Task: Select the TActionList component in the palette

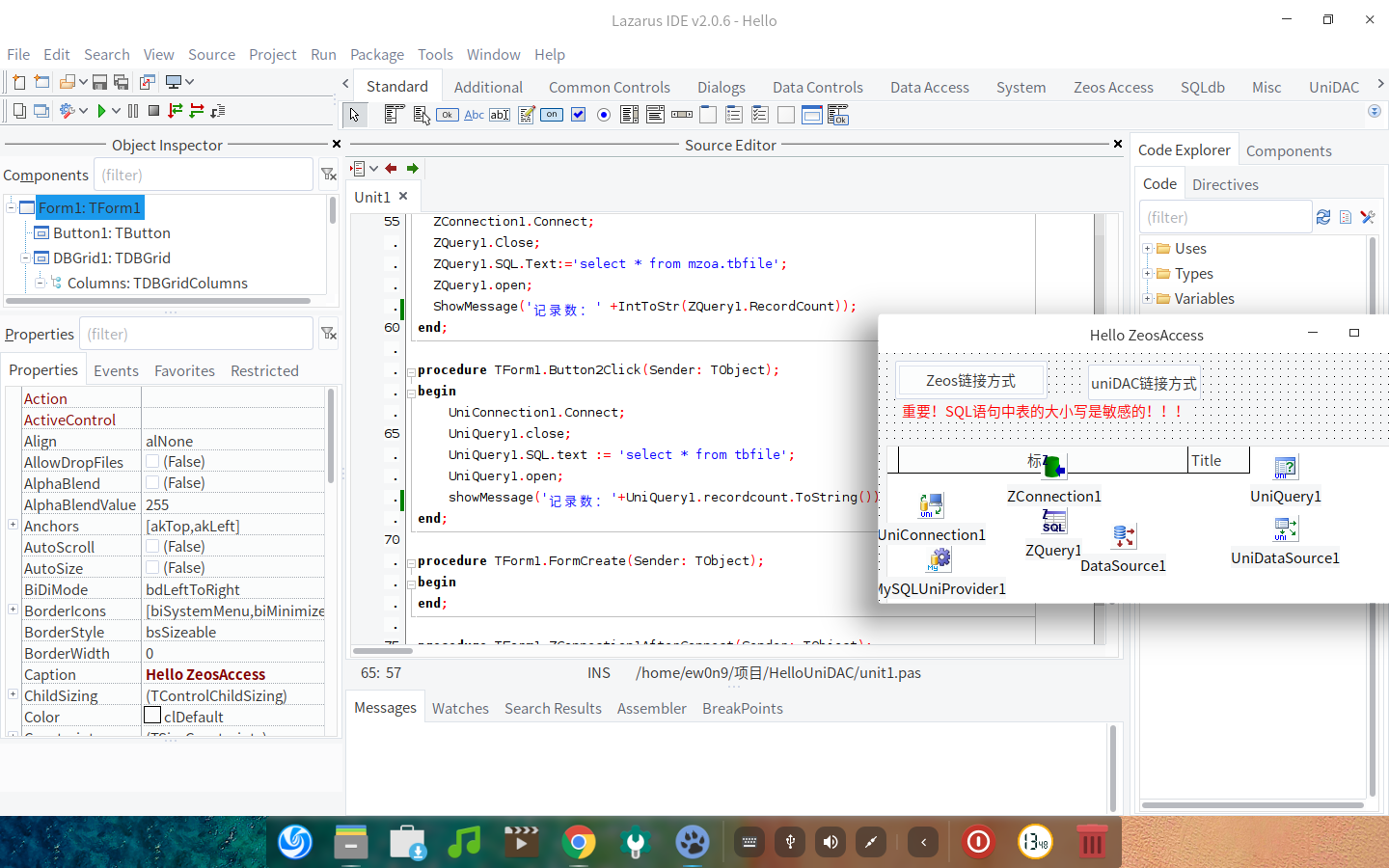Action: [838, 115]
